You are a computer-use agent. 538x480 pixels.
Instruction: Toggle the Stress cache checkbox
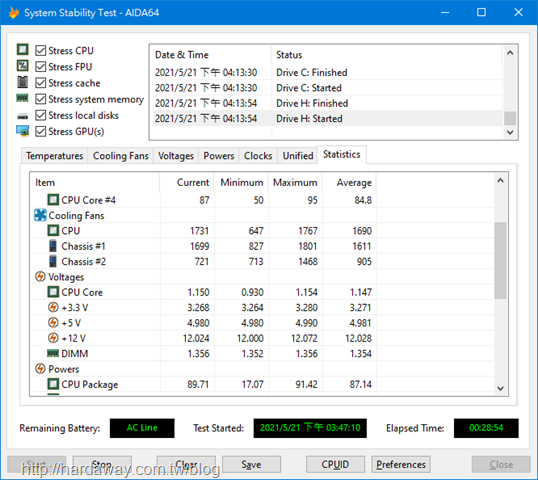point(40,83)
